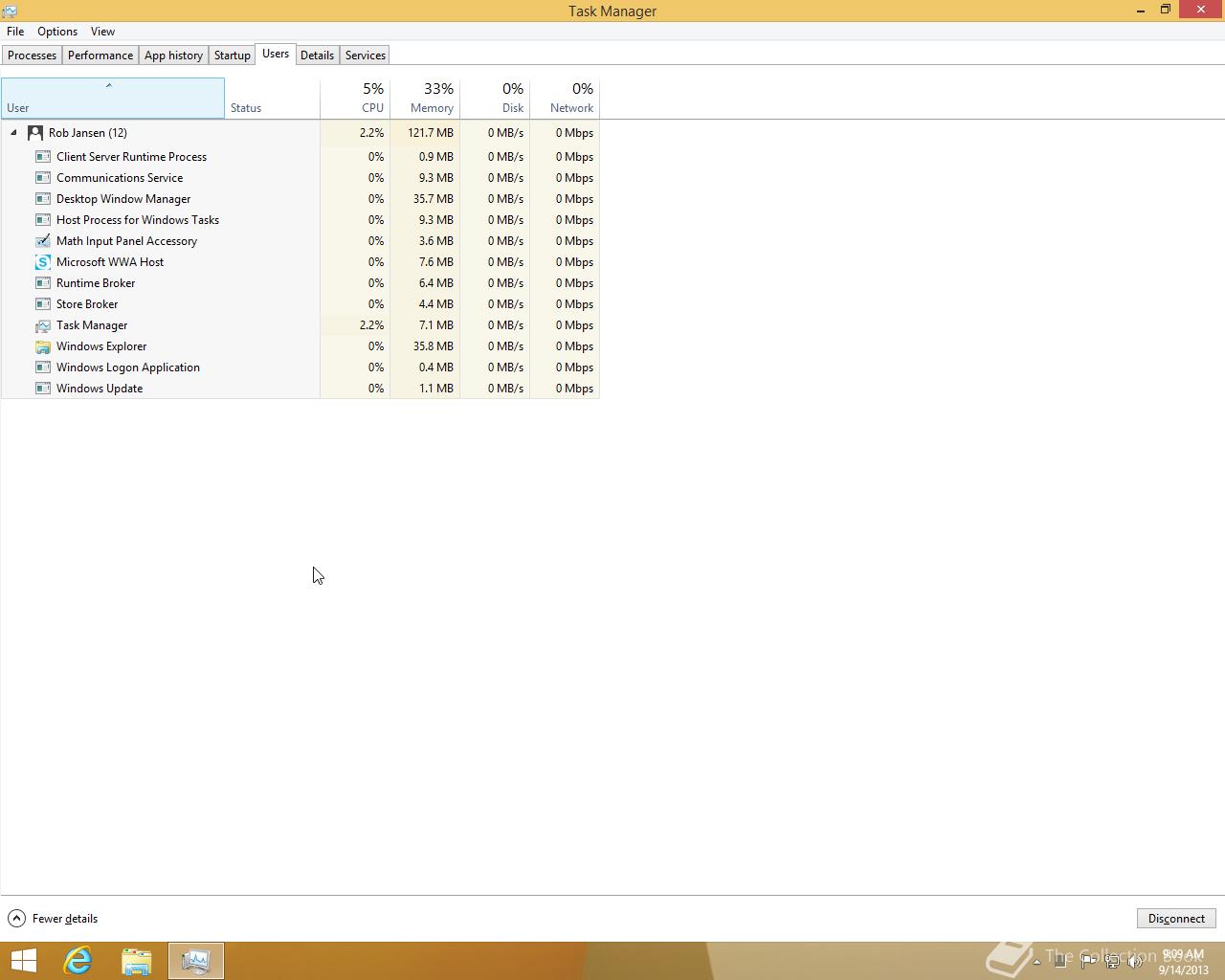Click the Desktop Window Manager process icon
Viewport: 1225px width, 980px height.
pos(43,199)
